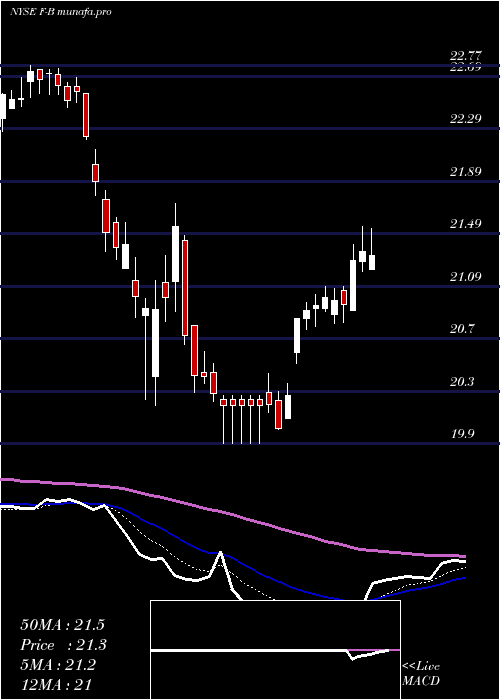Select the 20.7 price level label
This screenshot has width=500, height=700.
(x=462, y=329)
